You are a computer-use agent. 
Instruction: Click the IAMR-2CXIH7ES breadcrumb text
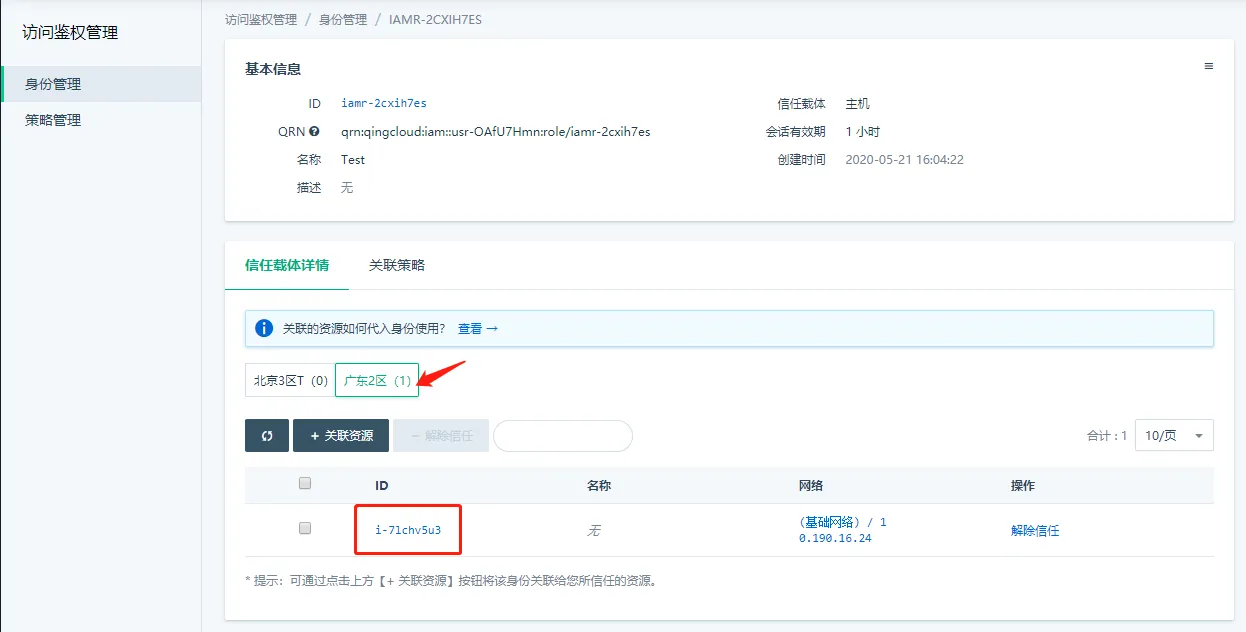pos(435,19)
